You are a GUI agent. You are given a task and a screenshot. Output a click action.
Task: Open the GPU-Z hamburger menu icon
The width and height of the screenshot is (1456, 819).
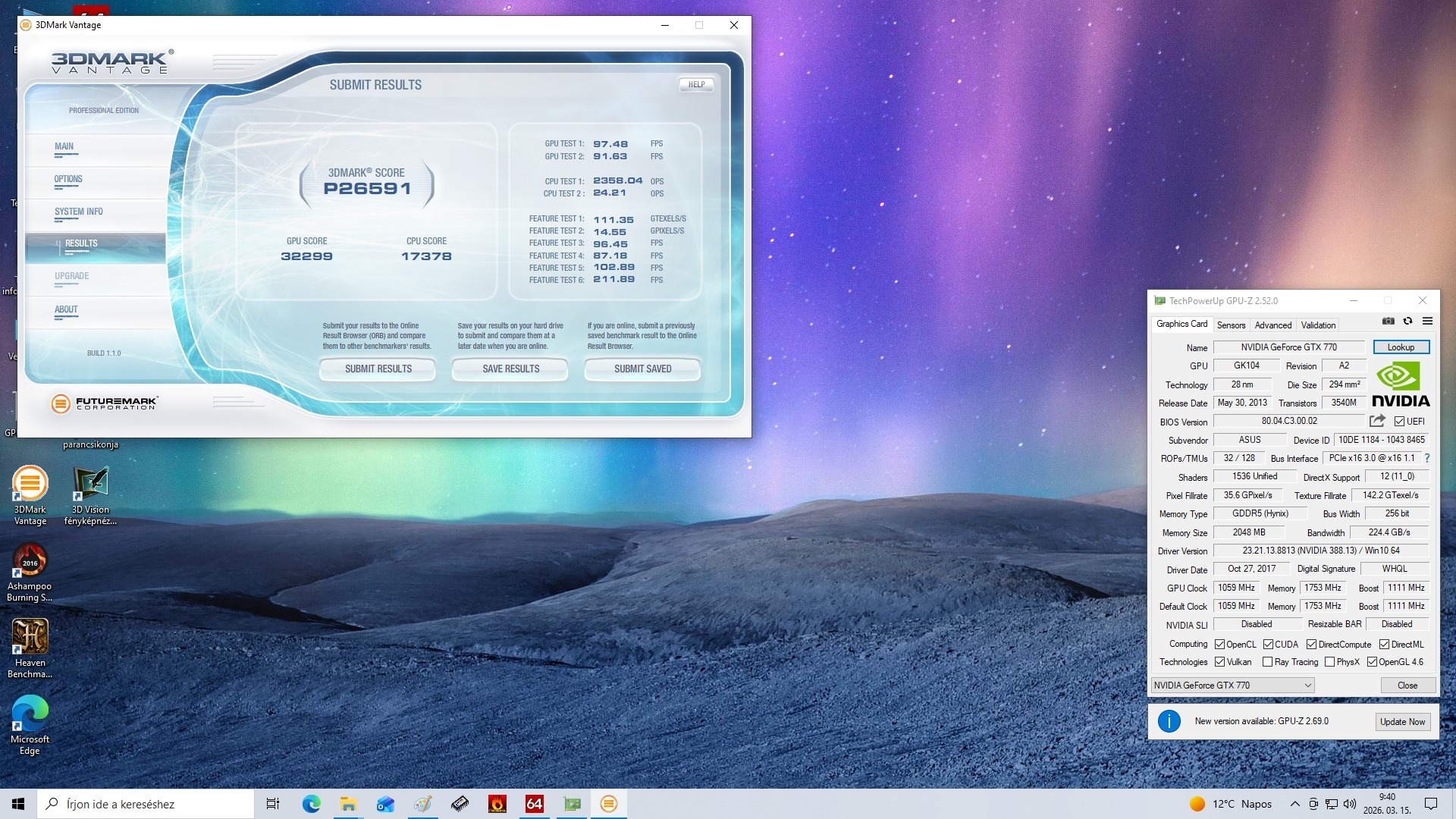[x=1427, y=321]
